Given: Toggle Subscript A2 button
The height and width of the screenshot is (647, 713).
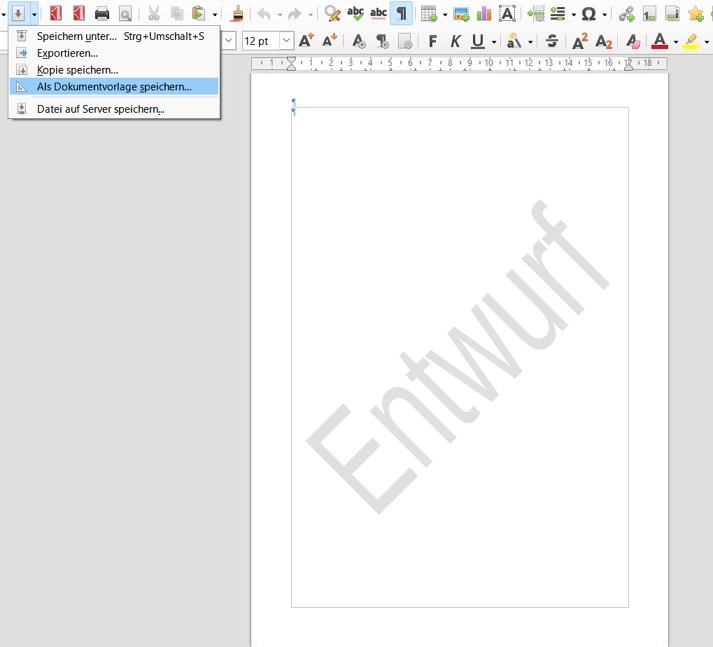Looking at the screenshot, I should point(603,41).
